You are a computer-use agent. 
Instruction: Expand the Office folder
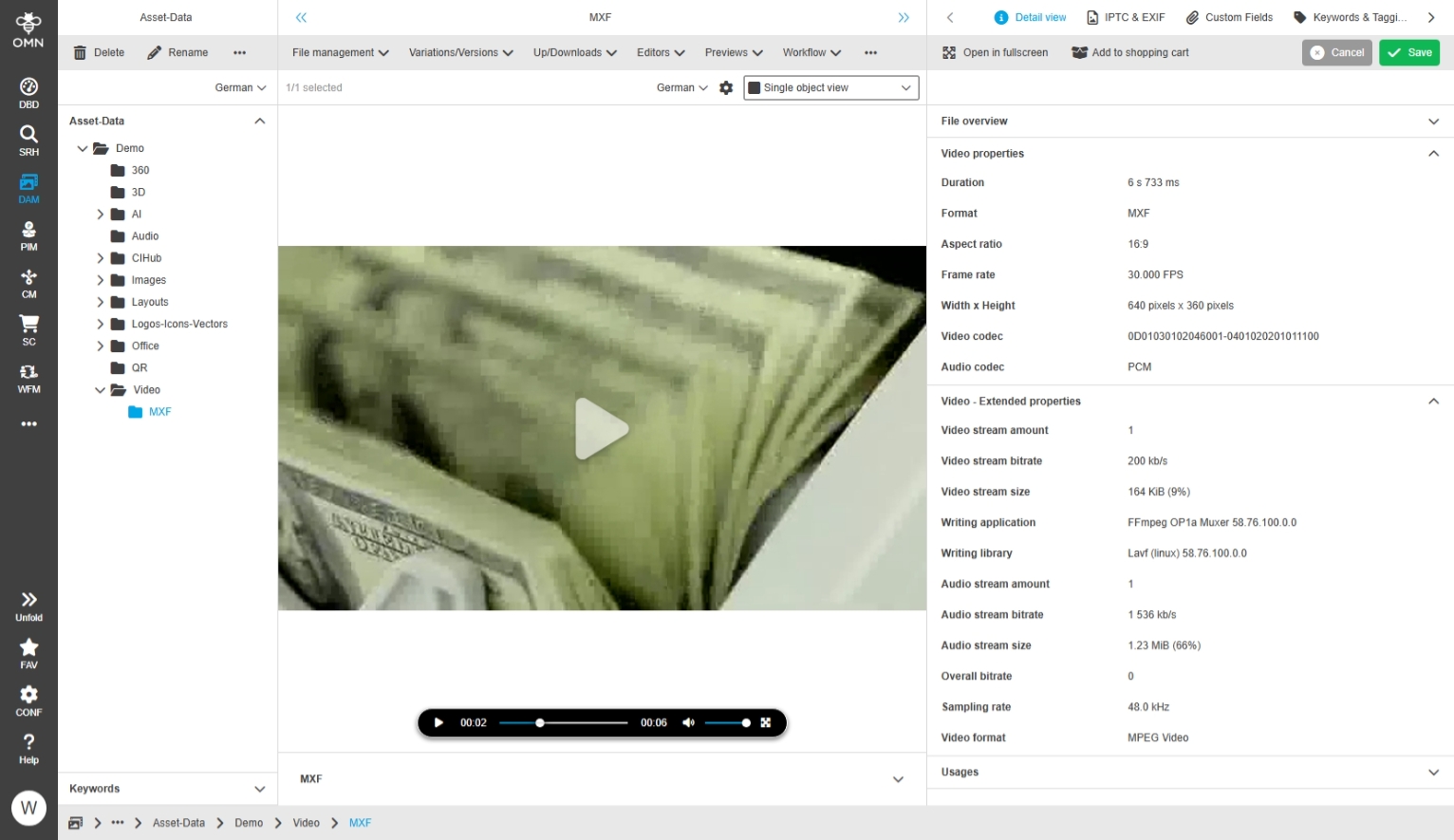[x=100, y=345]
